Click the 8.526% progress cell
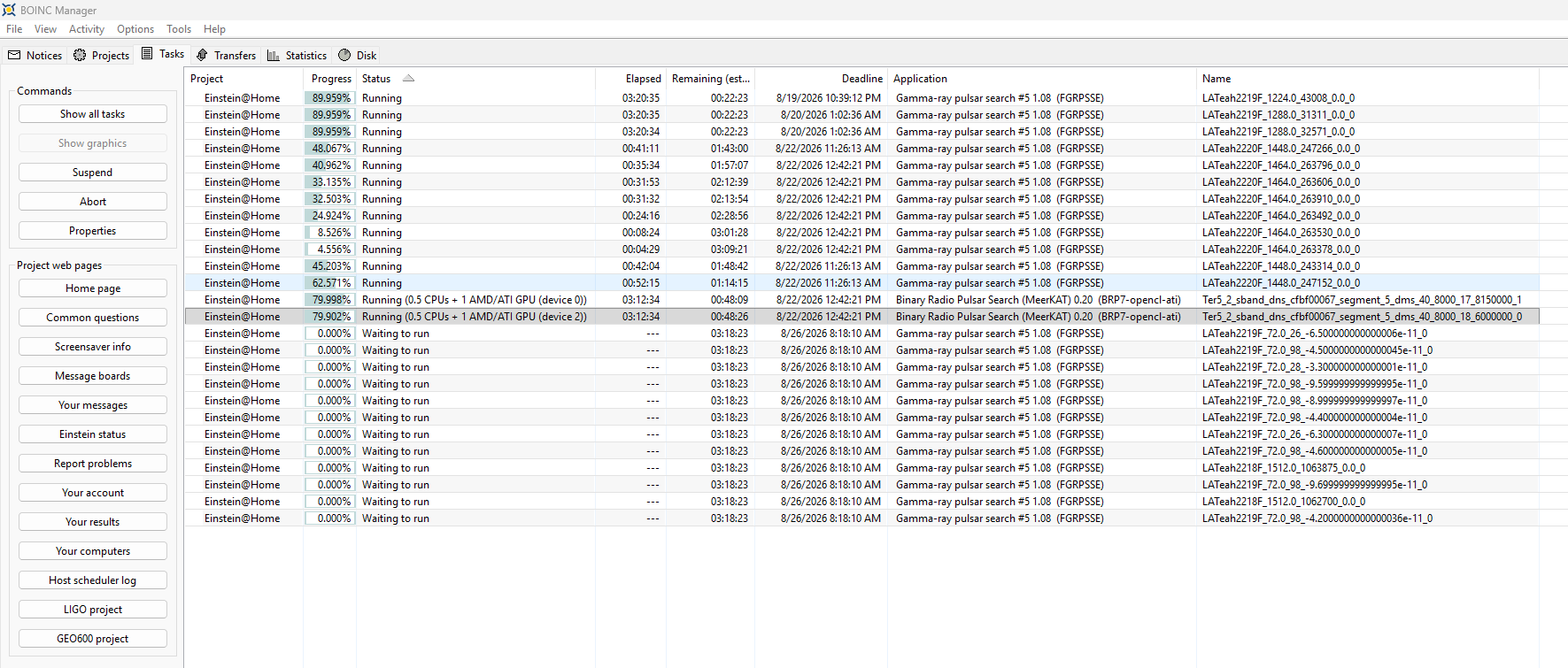Viewport: 1568px width, 668px height. coord(330,233)
